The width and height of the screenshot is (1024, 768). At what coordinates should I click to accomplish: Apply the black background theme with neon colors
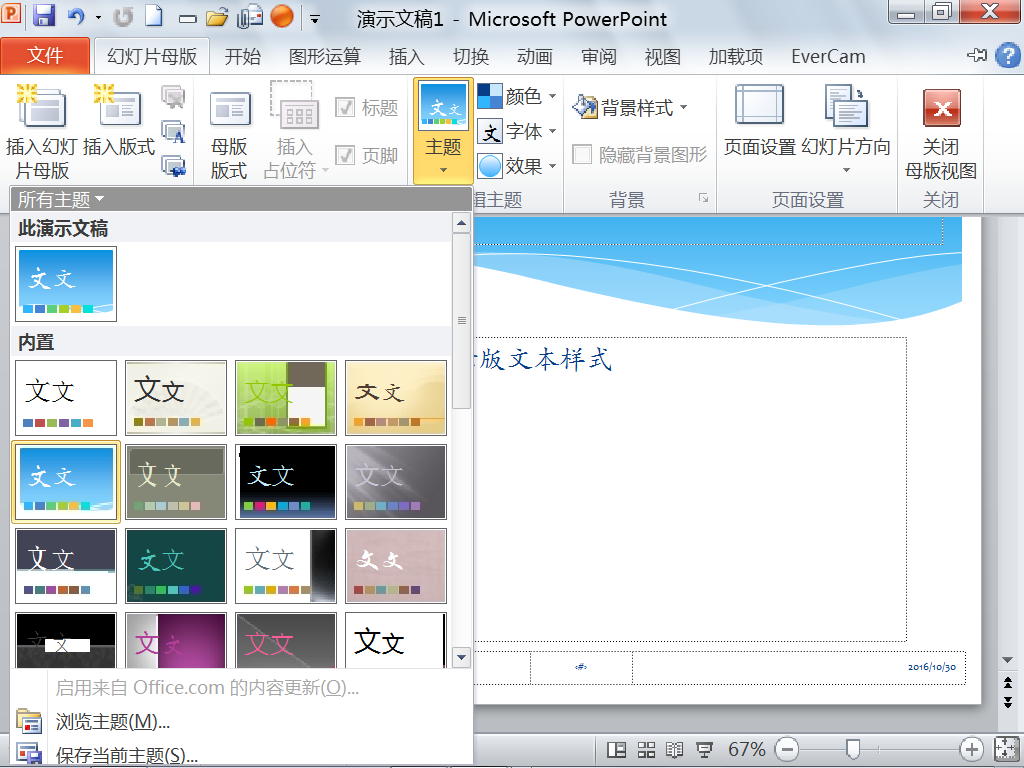click(286, 482)
